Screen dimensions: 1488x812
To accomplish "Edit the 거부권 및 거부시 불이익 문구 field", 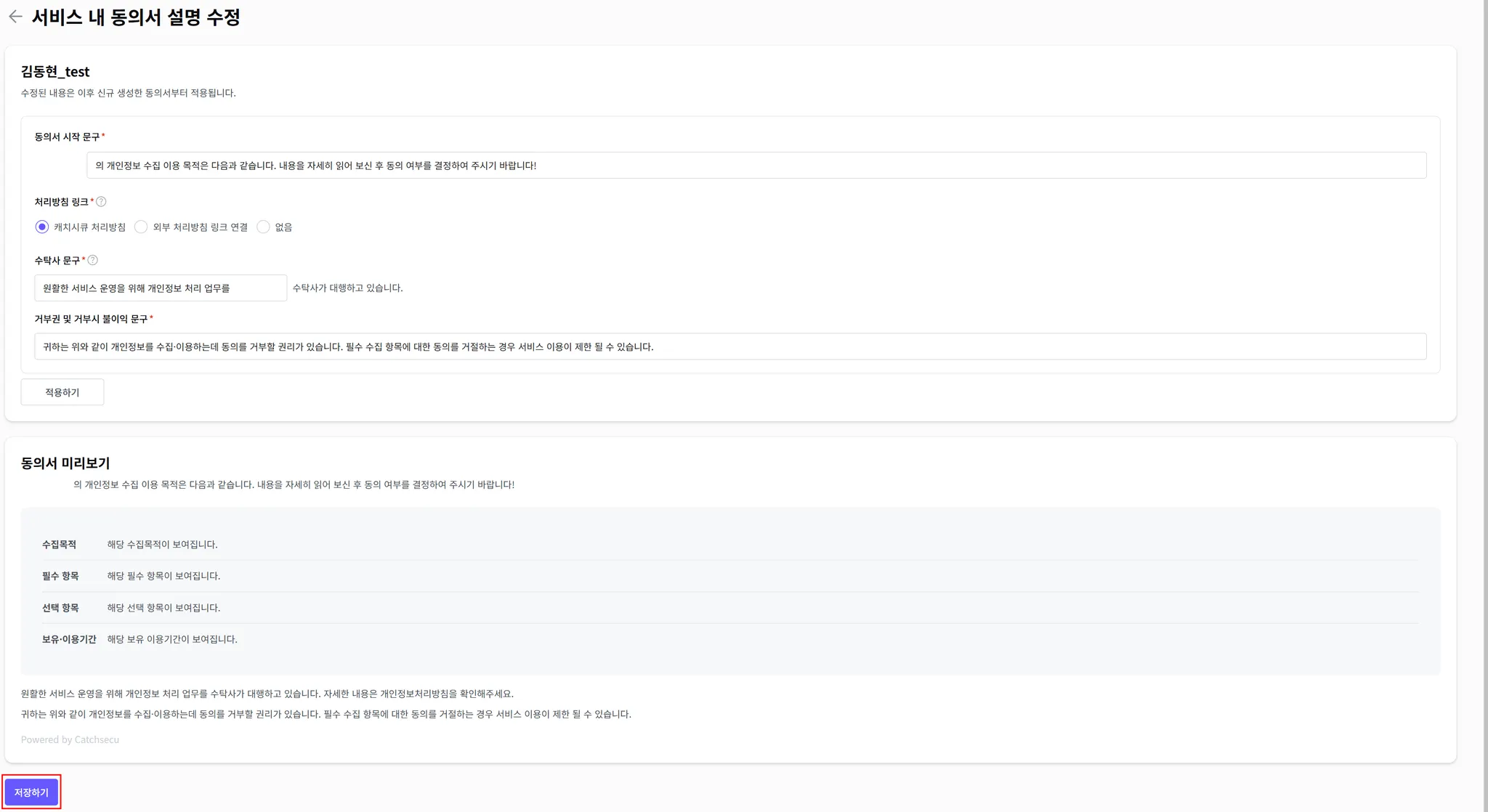I will click(x=729, y=347).
